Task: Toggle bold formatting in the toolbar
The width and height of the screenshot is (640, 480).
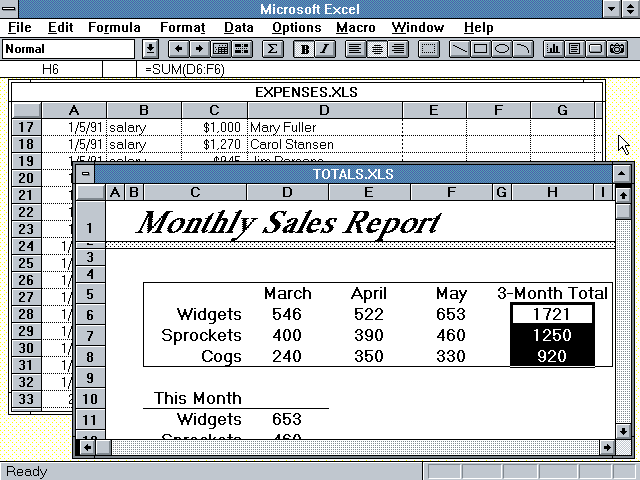Action: pos(305,48)
